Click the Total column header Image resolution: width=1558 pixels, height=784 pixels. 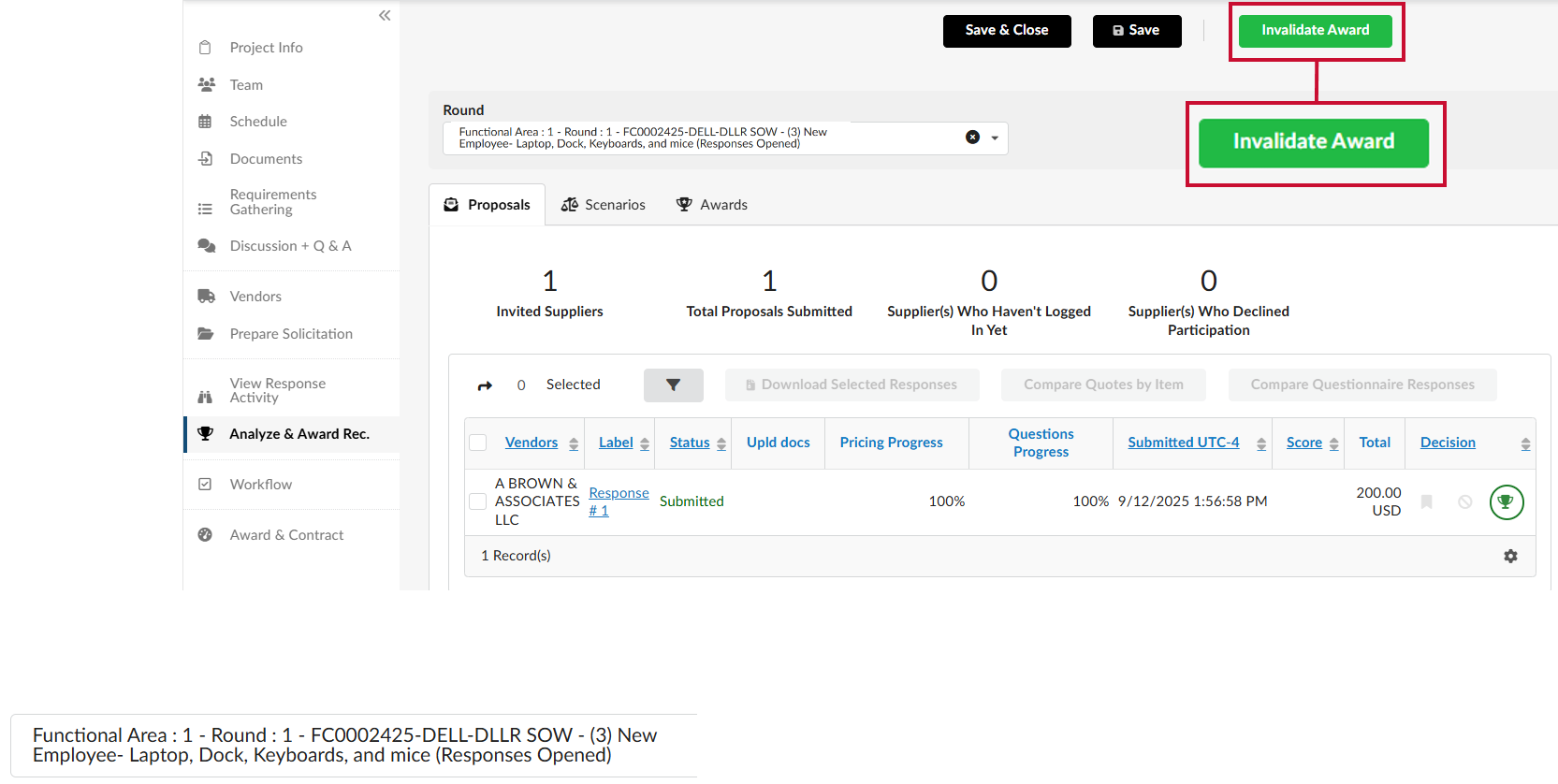point(1375,443)
